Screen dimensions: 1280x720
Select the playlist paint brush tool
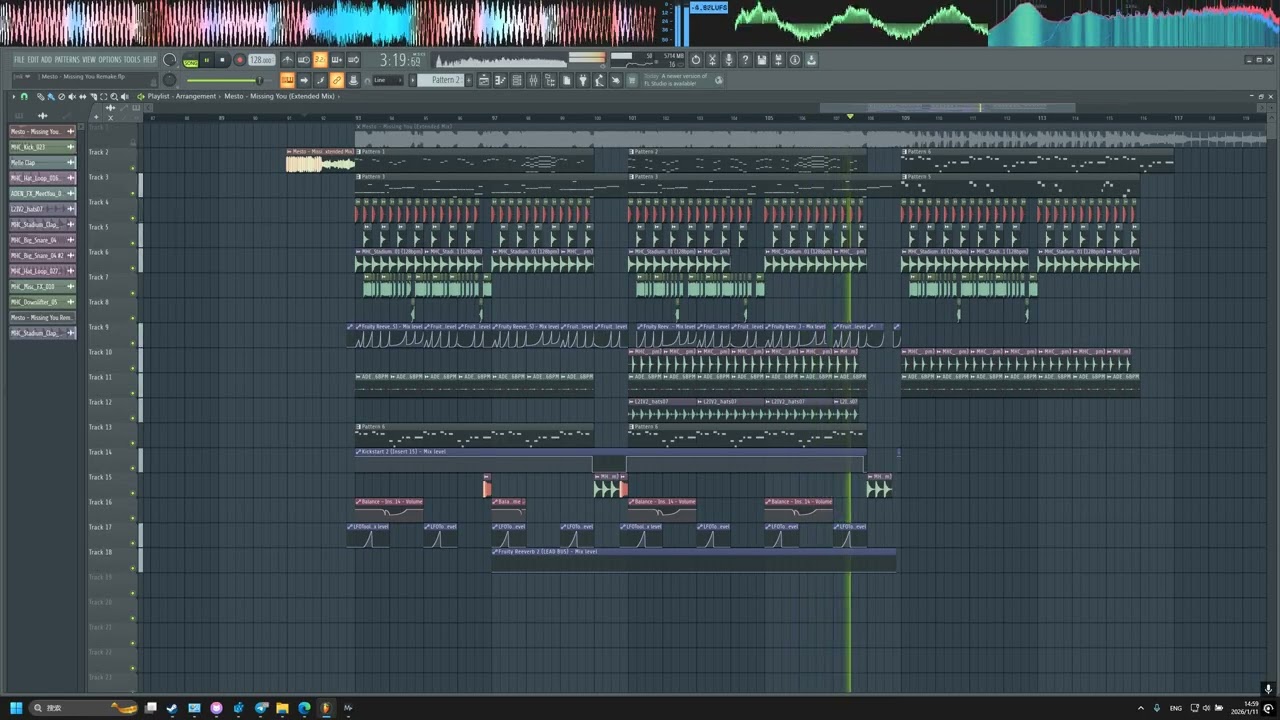click(50, 96)
